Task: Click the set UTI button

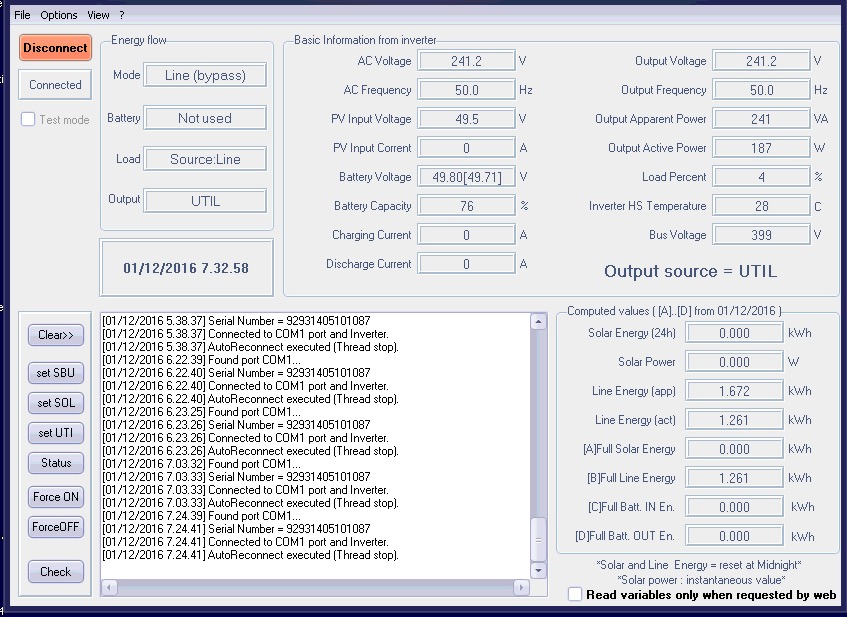Action: [56, 433]
